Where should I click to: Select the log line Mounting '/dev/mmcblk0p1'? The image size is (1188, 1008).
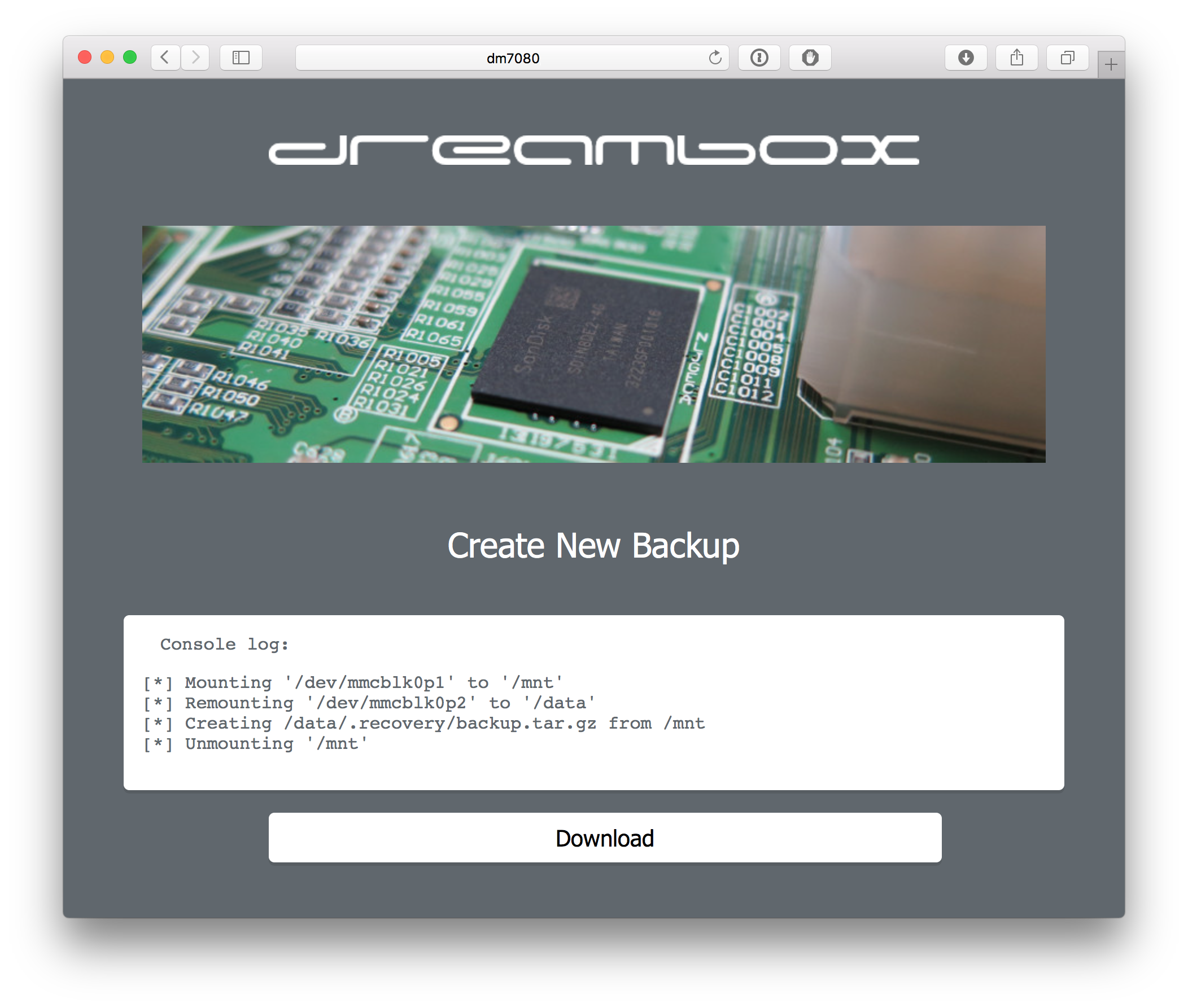[353, 682]
